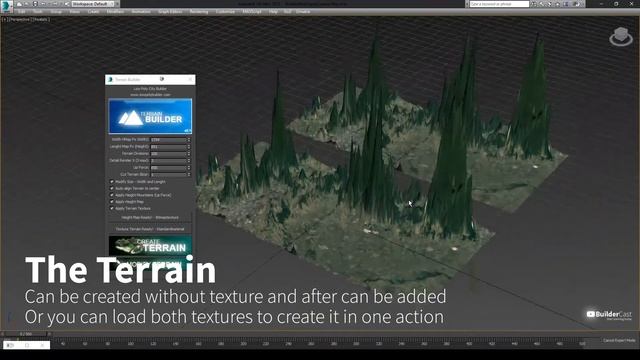Open the Help menu
The width and height of the screenshot is (640, 360).
(x=273, y=12)
